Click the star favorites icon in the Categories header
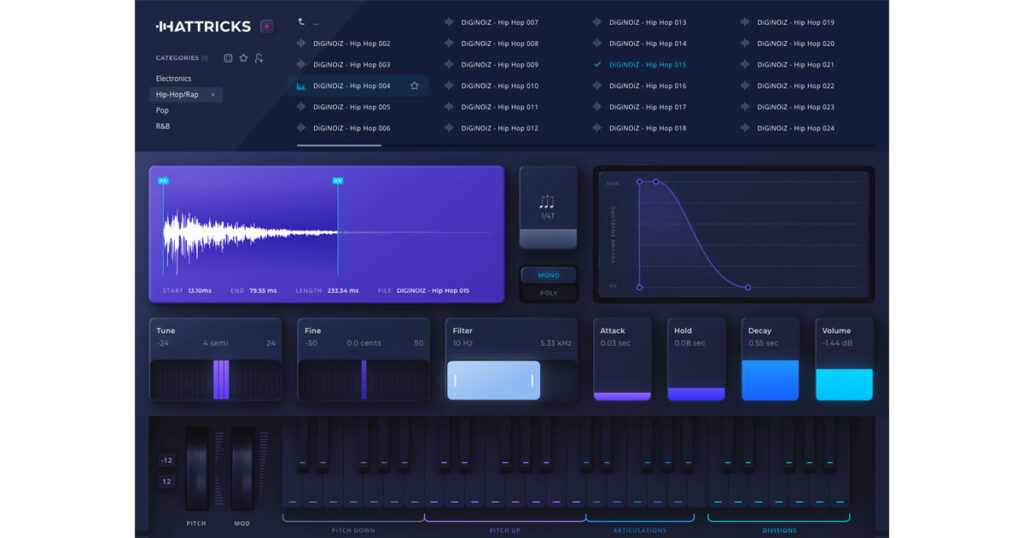 click(243, 58)
